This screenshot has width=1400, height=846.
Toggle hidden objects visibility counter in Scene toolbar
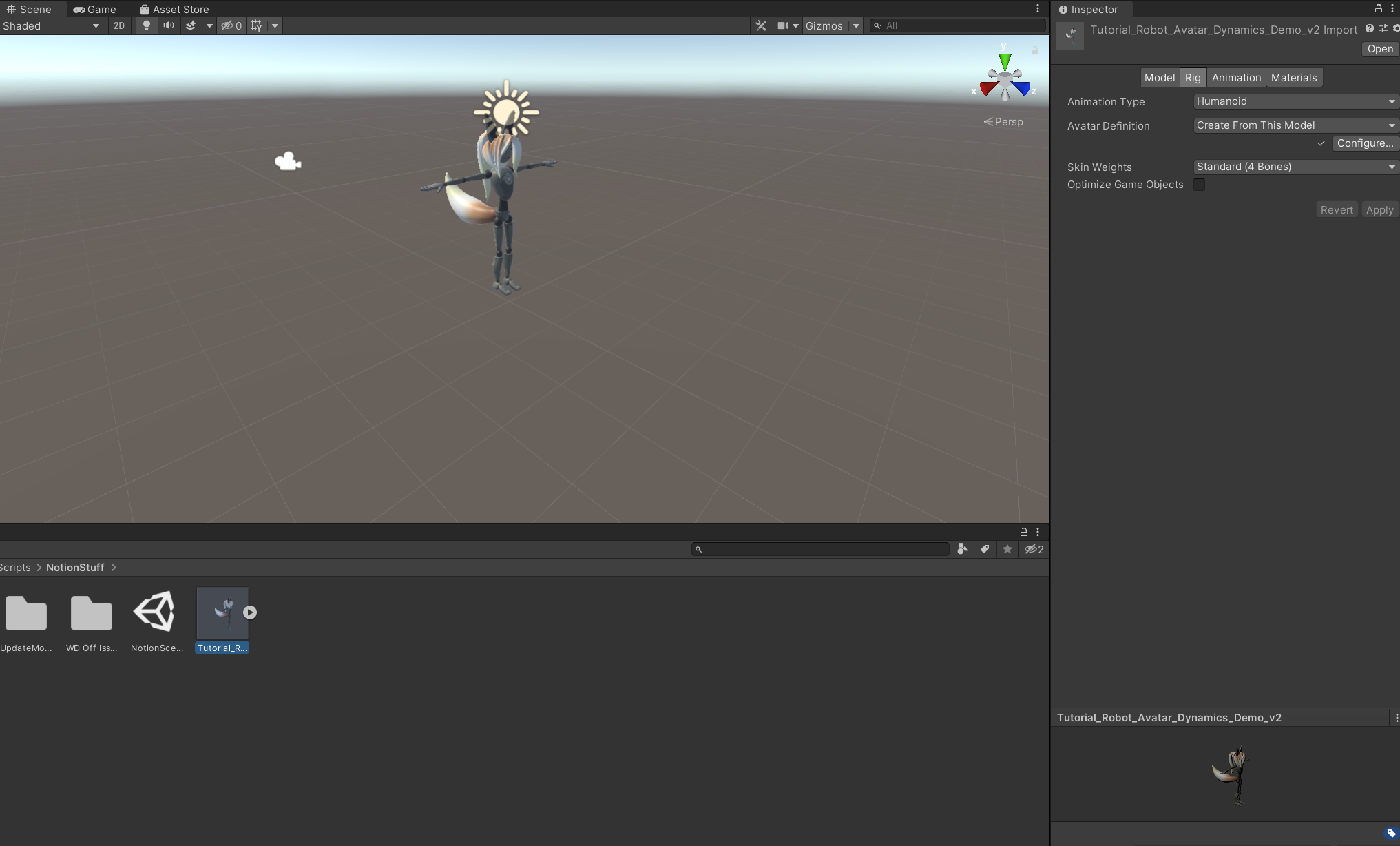tap(231, 25)
